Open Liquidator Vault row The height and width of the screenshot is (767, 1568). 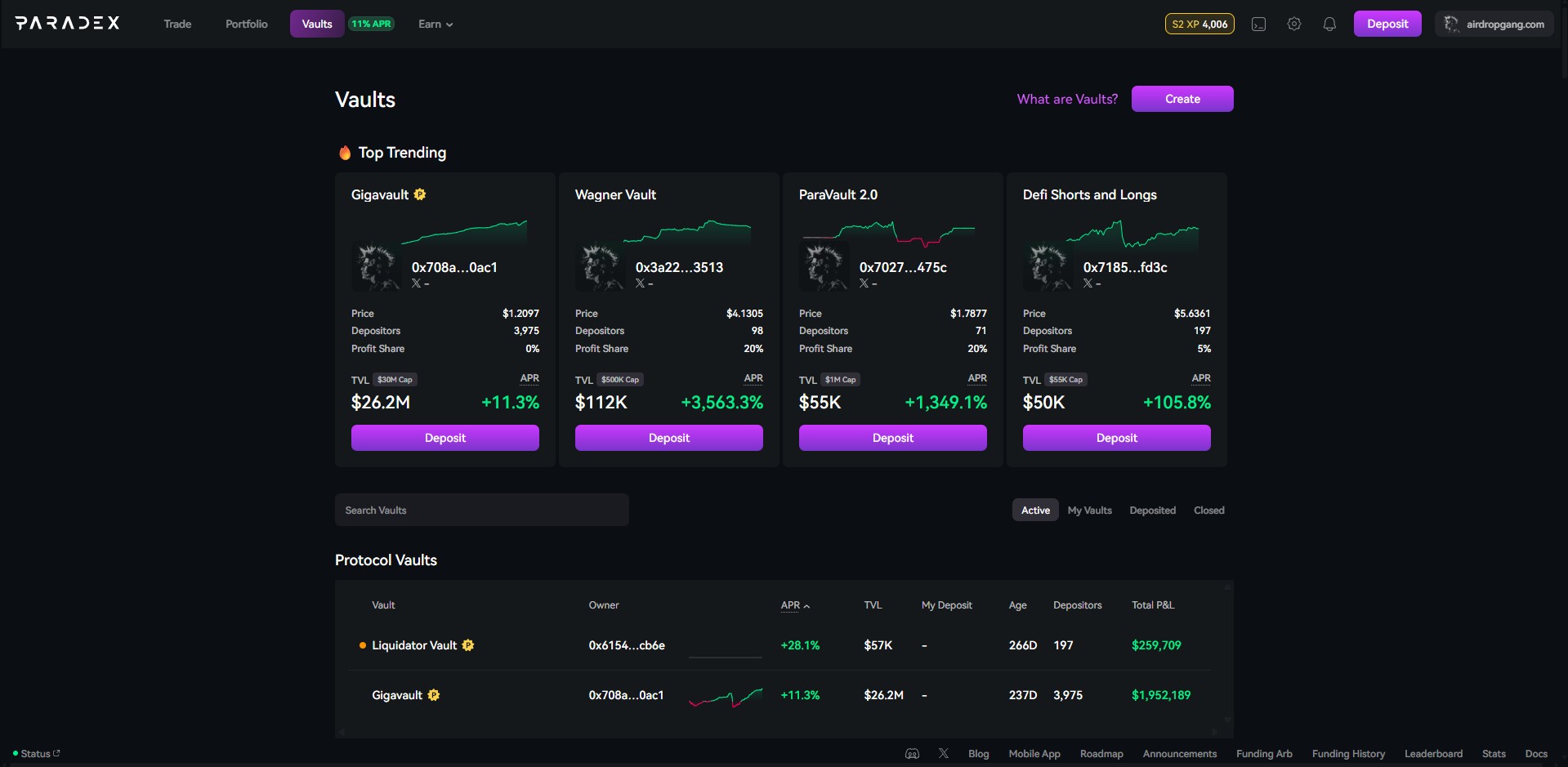(780, 645)
